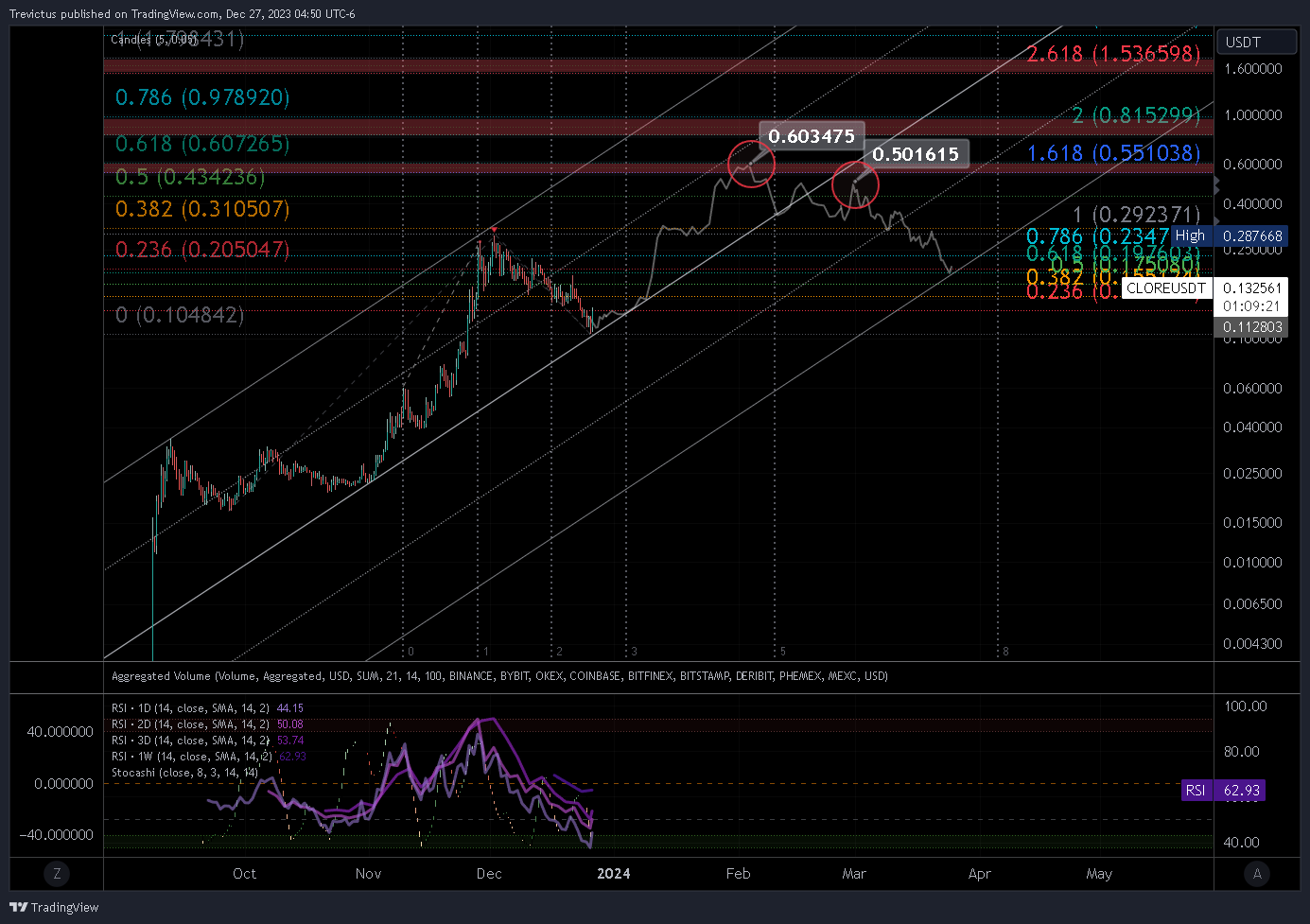Click the CLOREUSDT symbol label
Viewport: 1310px width, 924px height.
[x=1166, y=288]
